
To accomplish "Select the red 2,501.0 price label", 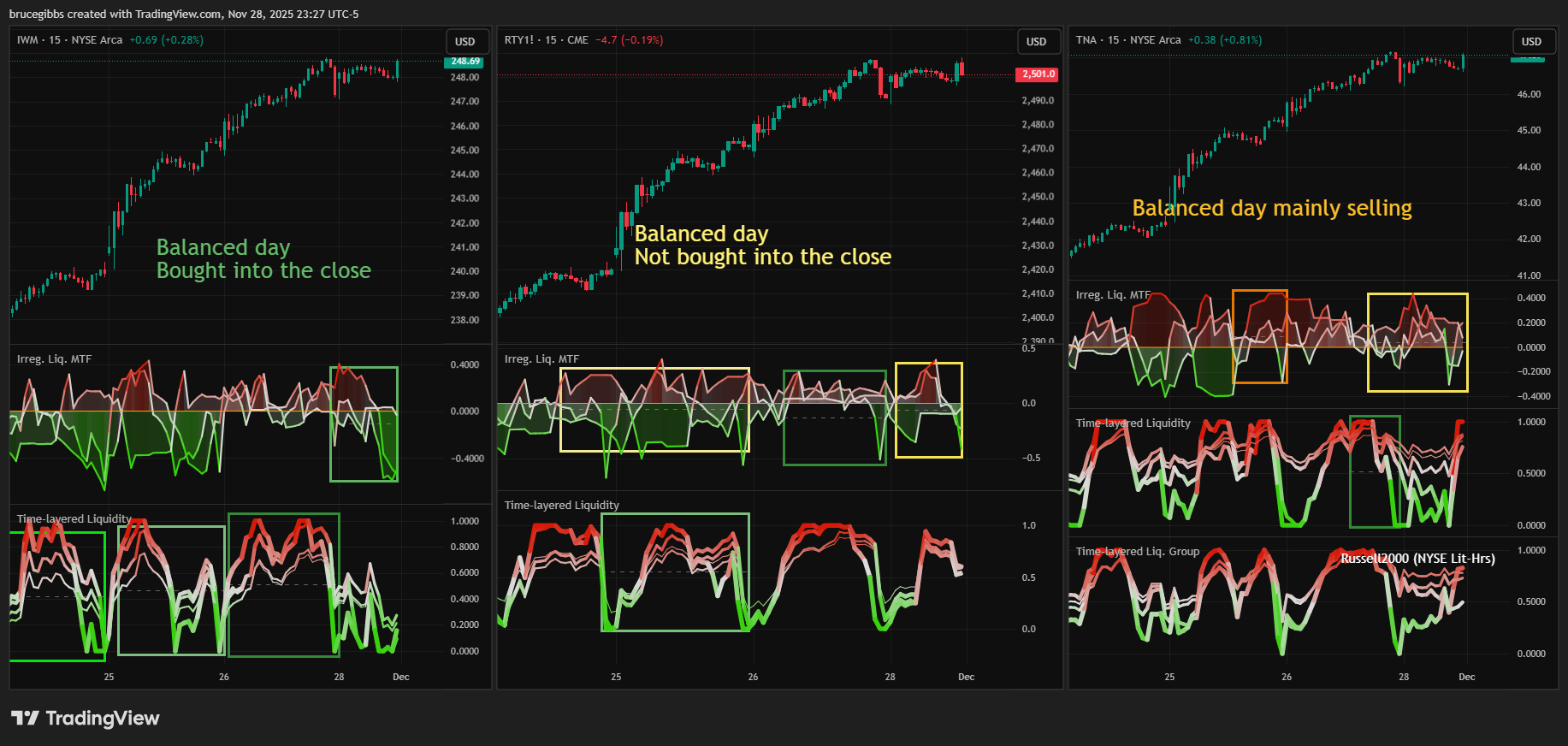I will pos(1037,74).
